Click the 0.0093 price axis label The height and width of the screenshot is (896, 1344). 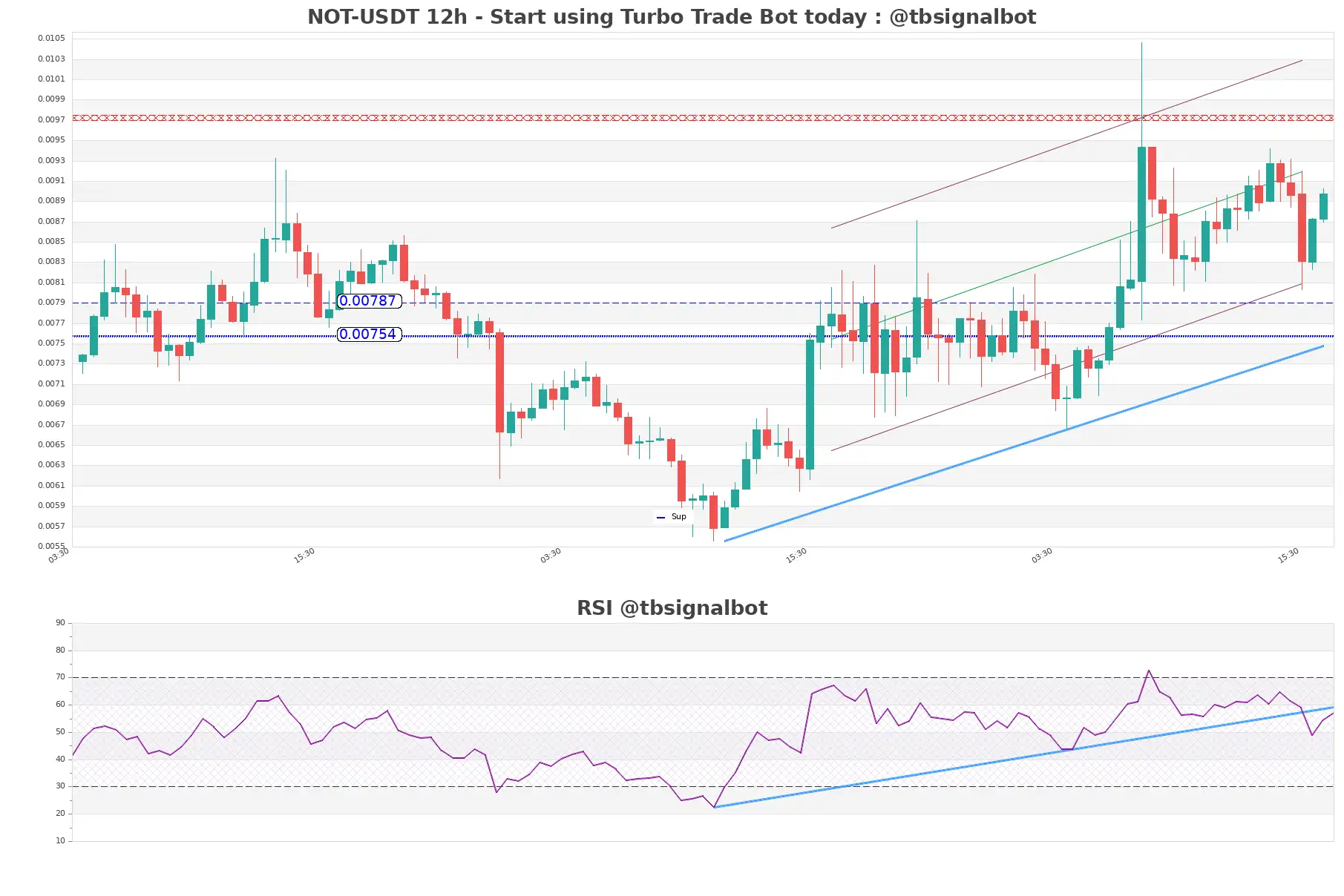(51, 160)
